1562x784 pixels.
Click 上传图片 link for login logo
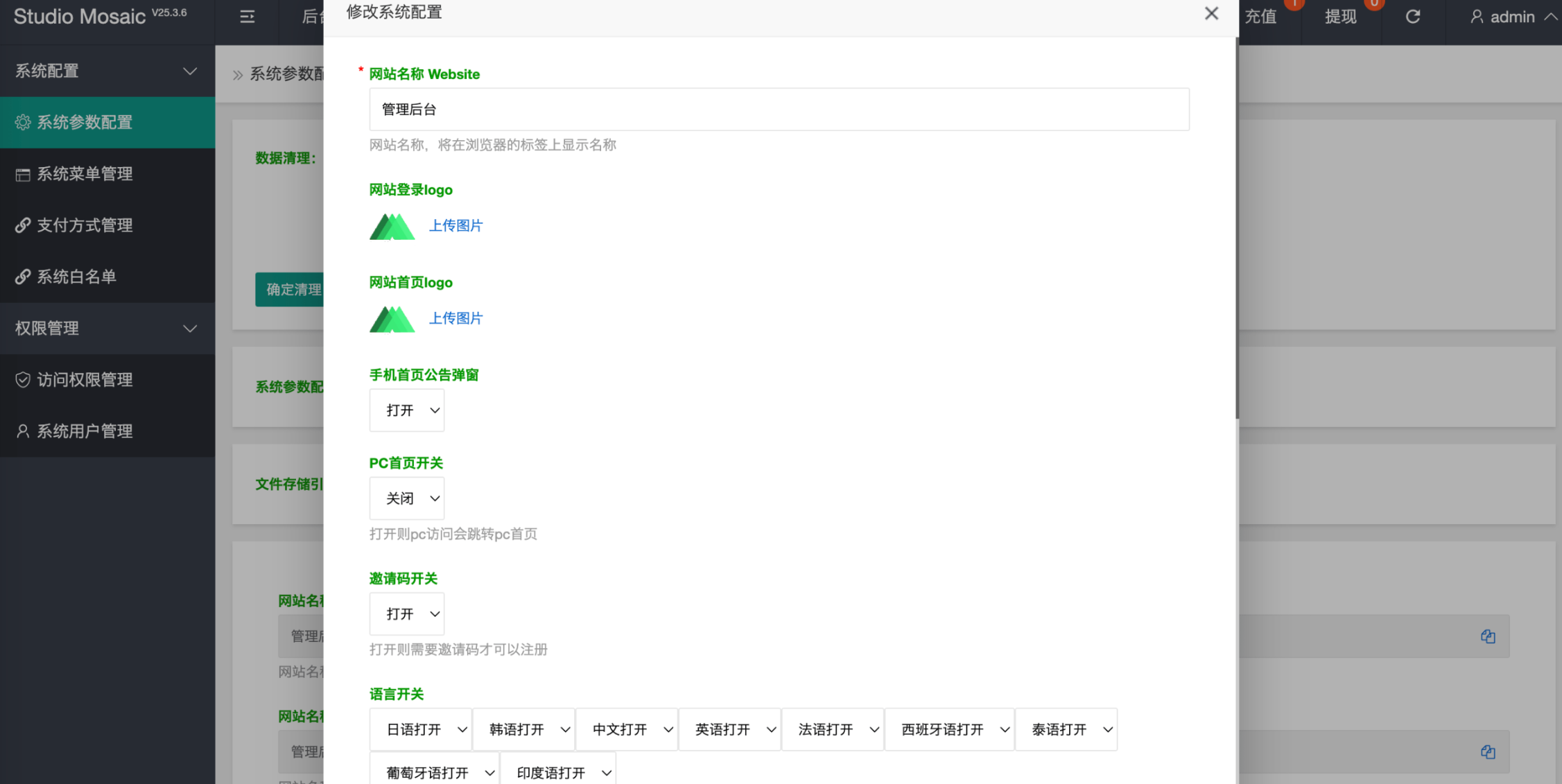coord(455,225)
